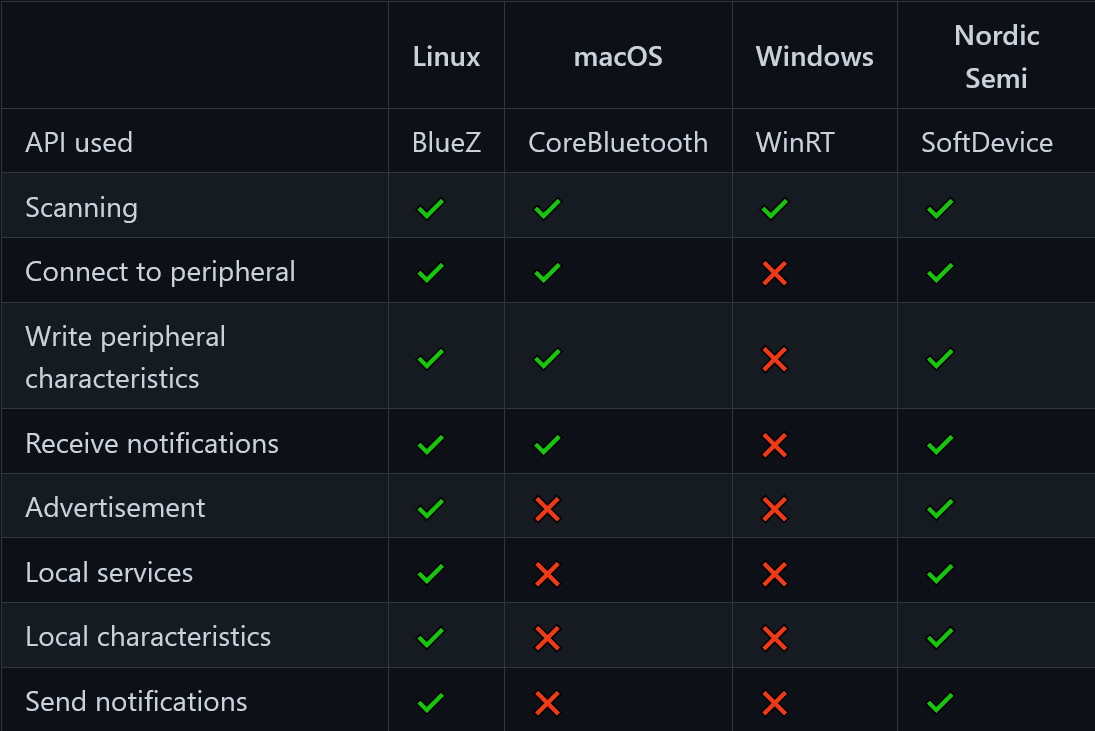Click the Windows red X for Local services
This screenshot has height=731, width=1095.
pyautogui.click(x=774, y=575)
